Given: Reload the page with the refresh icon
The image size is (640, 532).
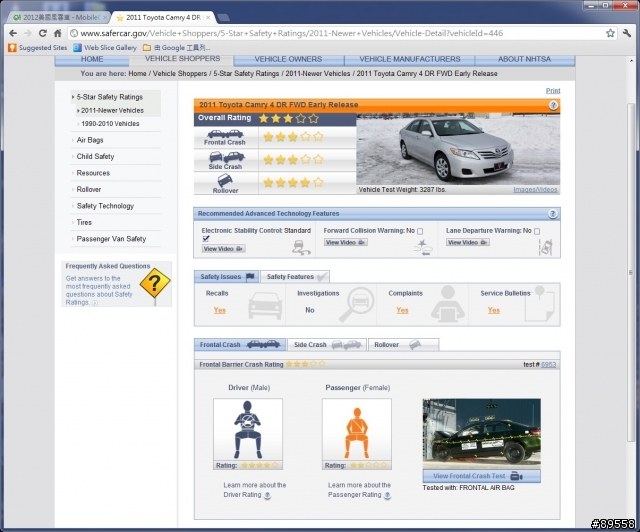Looking at the screenshot, I should click(42, 33).
